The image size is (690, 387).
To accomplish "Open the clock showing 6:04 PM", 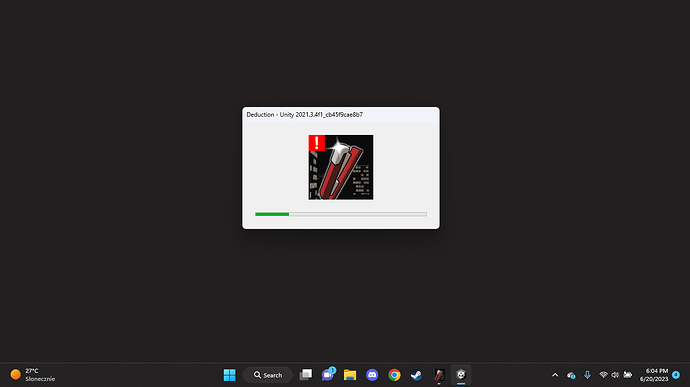I will pos(654,375).
